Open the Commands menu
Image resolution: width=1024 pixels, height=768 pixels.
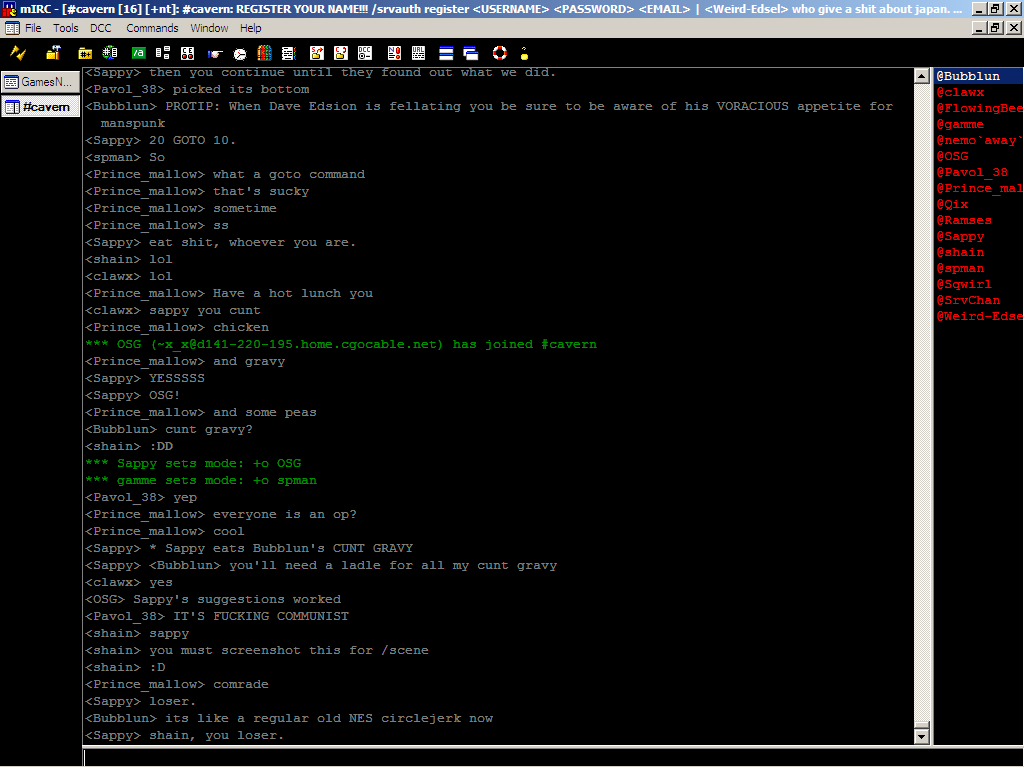tap(152, 28)
